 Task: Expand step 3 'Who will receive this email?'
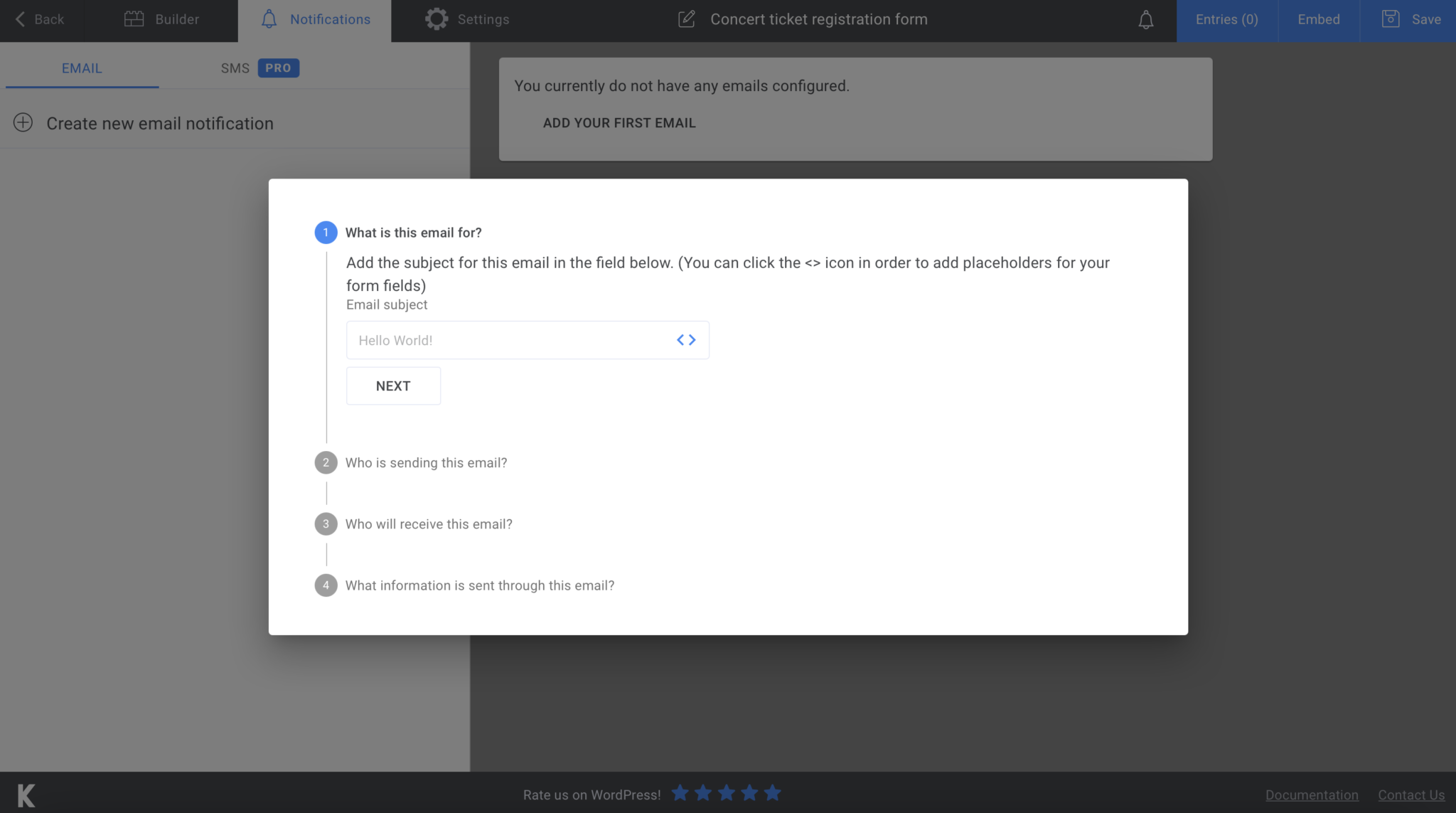tap(429, 524)
